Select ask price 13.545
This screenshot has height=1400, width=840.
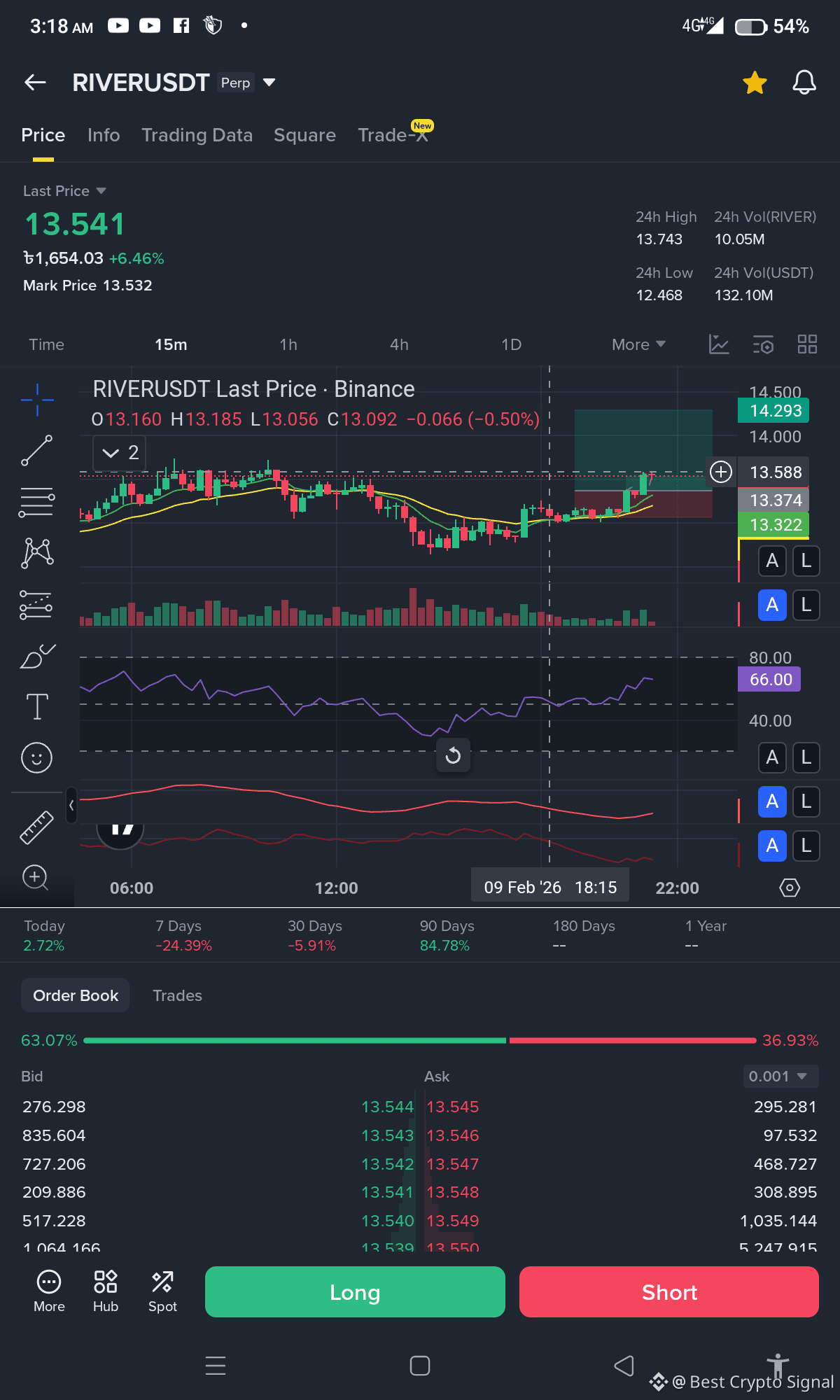pos(453,1107)
